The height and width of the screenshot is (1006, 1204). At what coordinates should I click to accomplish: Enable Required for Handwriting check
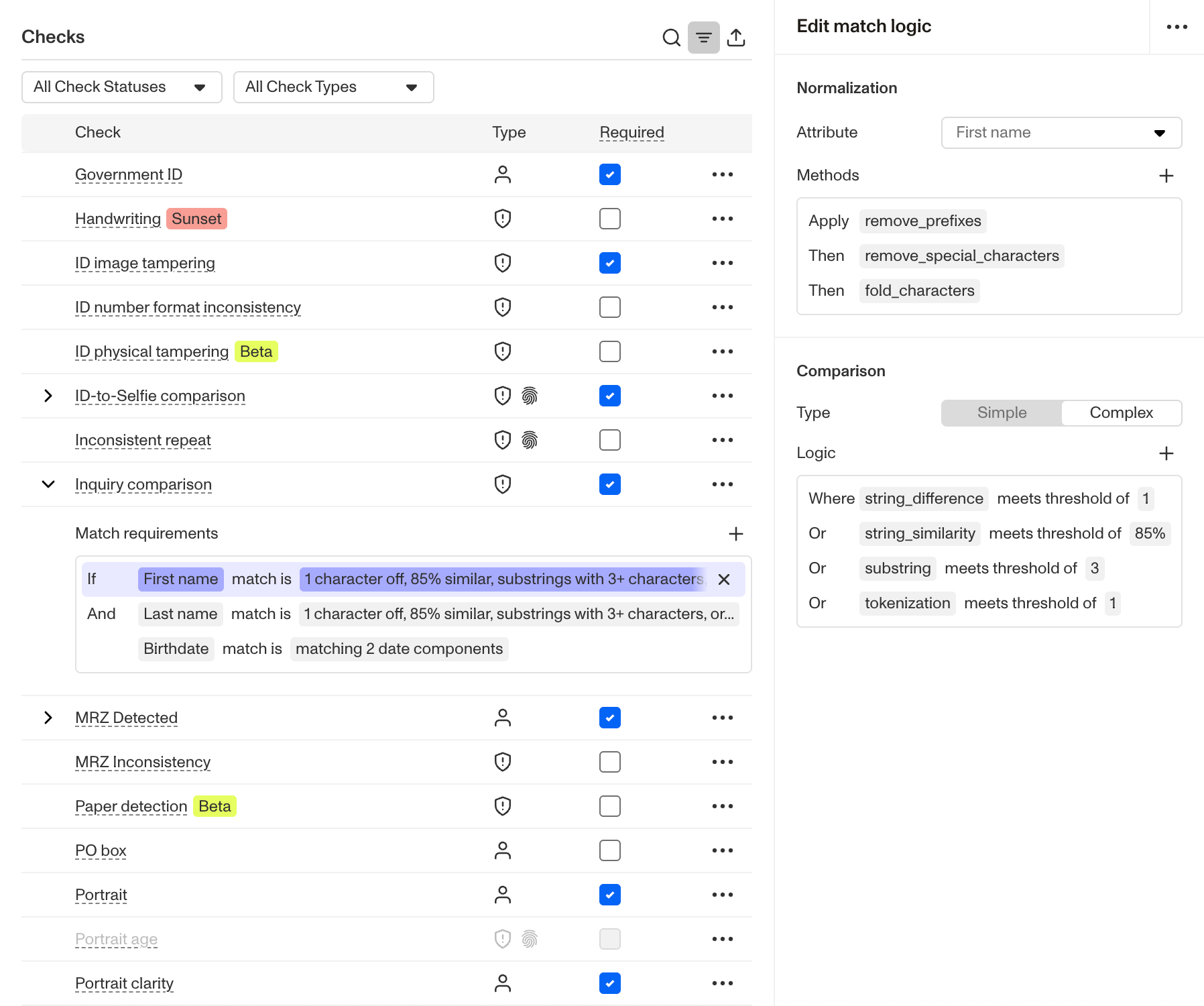(610, 219)
